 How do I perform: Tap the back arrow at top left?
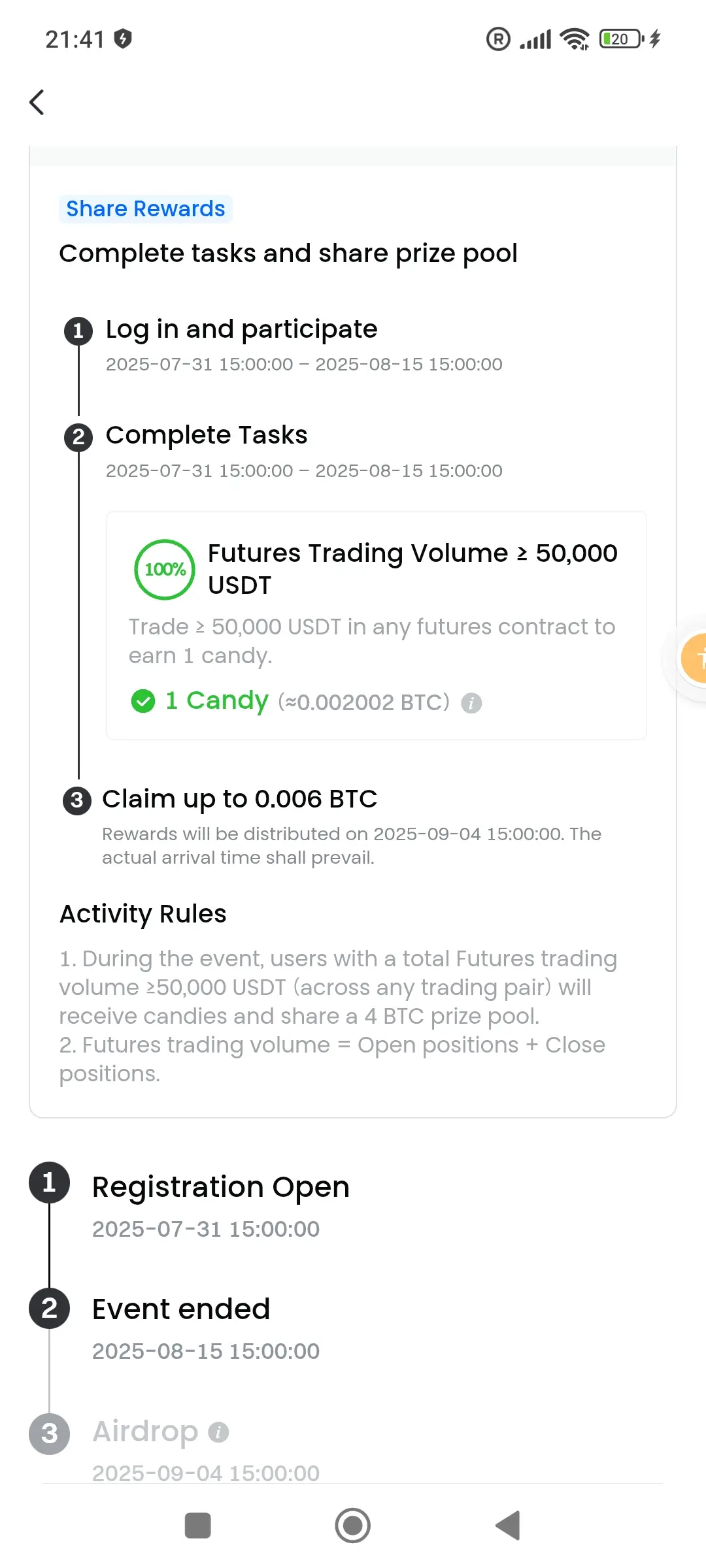37,102
